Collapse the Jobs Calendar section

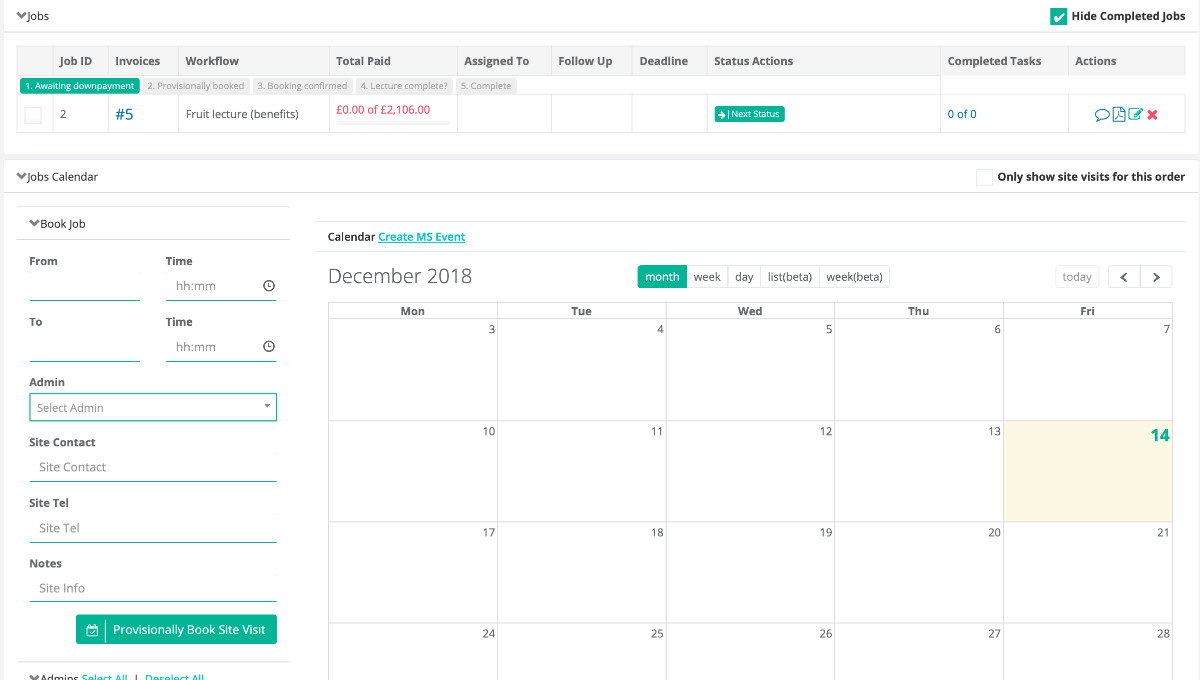[22, 177]
